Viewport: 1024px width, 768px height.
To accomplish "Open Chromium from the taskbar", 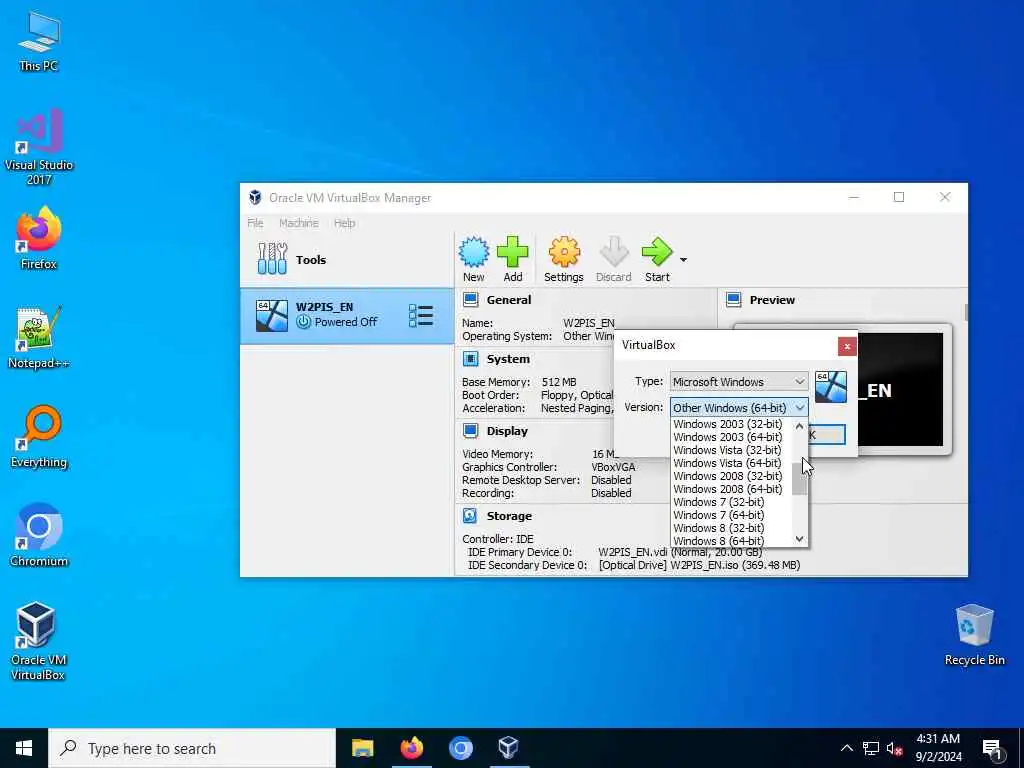I will click(x=460, y=748).
